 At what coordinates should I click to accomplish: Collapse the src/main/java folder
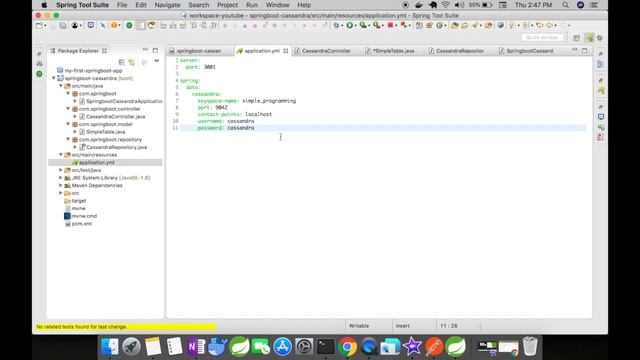tap(61, 86)
